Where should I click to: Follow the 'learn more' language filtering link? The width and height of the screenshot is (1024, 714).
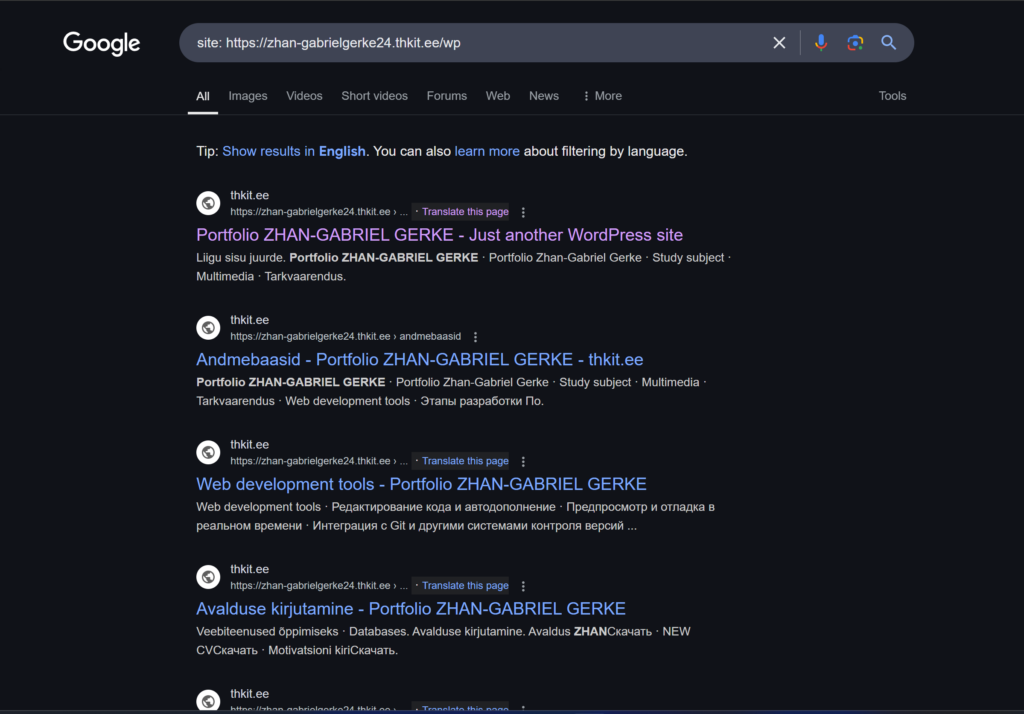coord(487,152)
